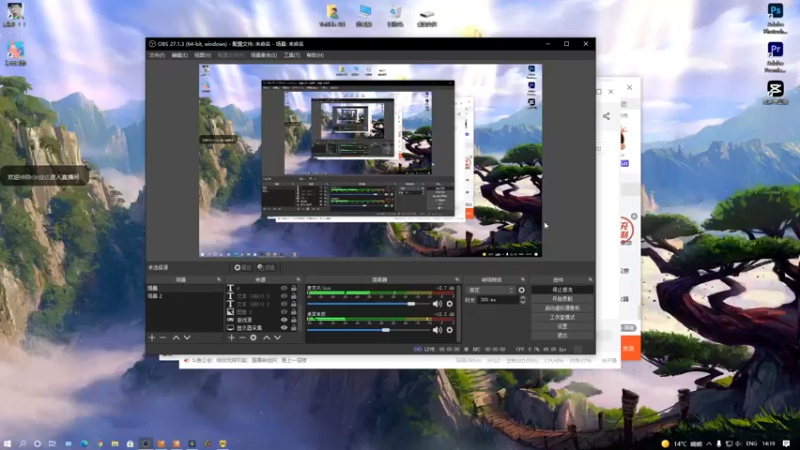Click 开始录制 to start recording
800x450 pixels.
[562, 299]
